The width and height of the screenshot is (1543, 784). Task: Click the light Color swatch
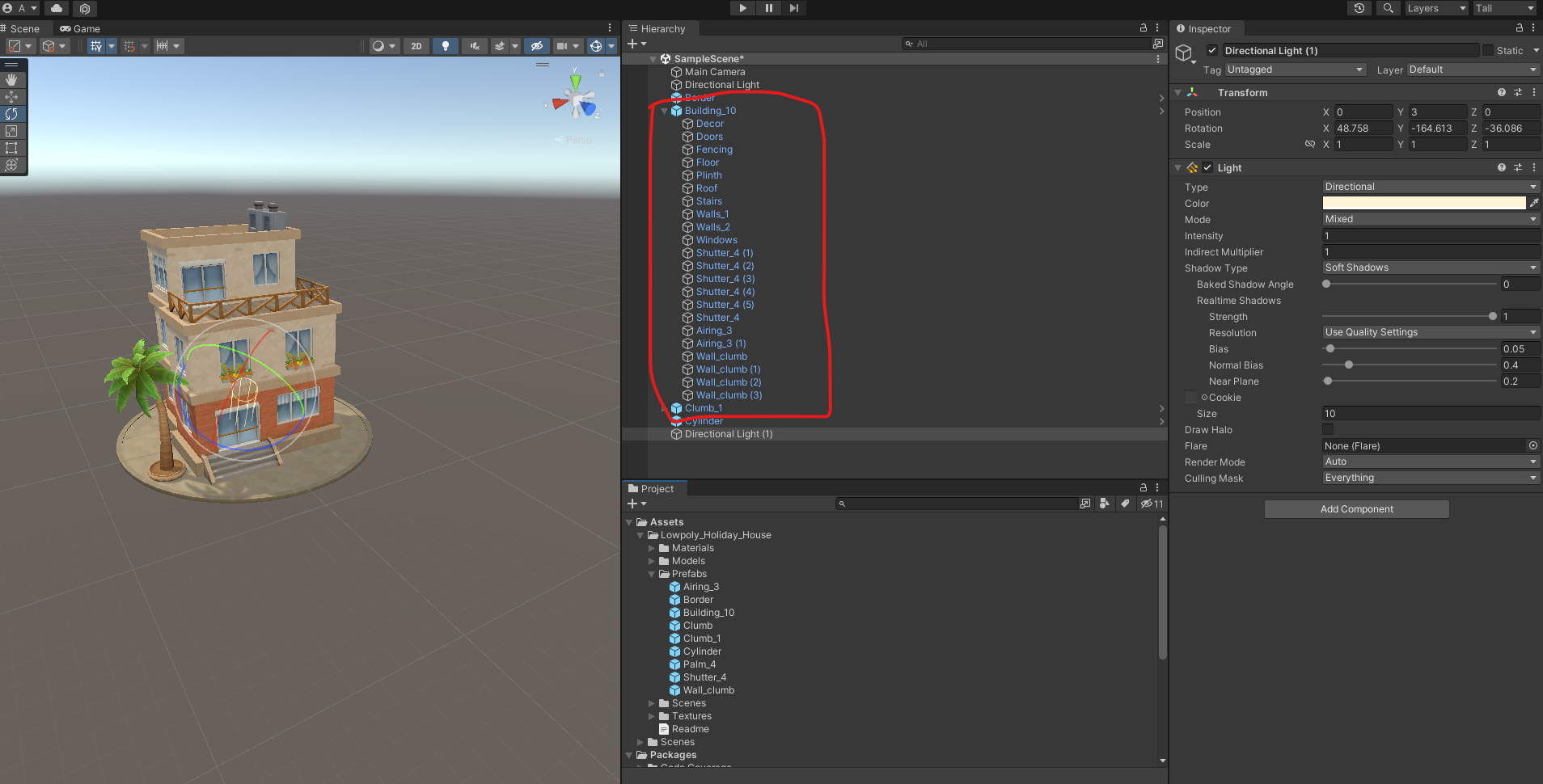(1423, 203)
